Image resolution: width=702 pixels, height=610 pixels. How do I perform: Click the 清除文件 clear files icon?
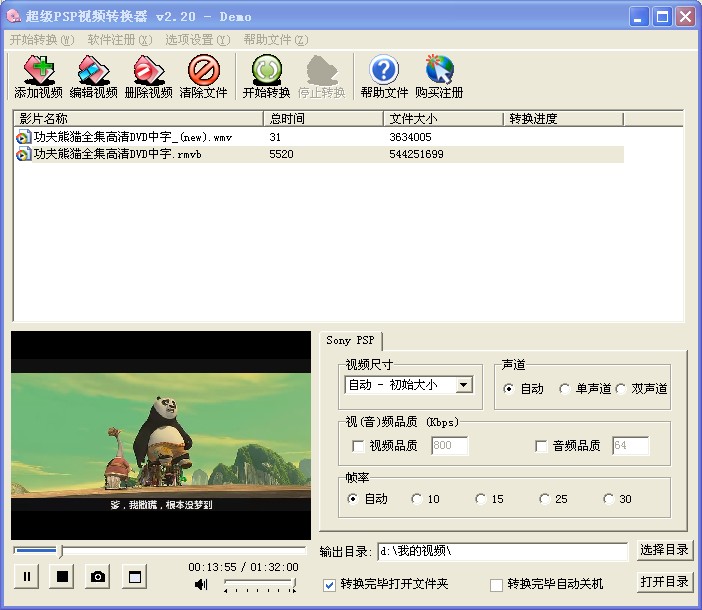(x=204, y=76)
